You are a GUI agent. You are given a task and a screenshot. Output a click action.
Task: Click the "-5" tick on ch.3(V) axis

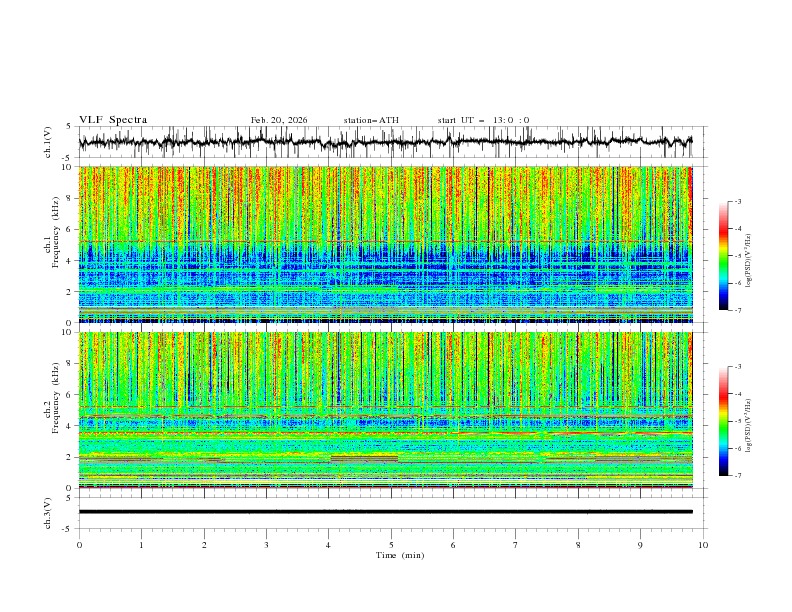click(x=68, y=529)
